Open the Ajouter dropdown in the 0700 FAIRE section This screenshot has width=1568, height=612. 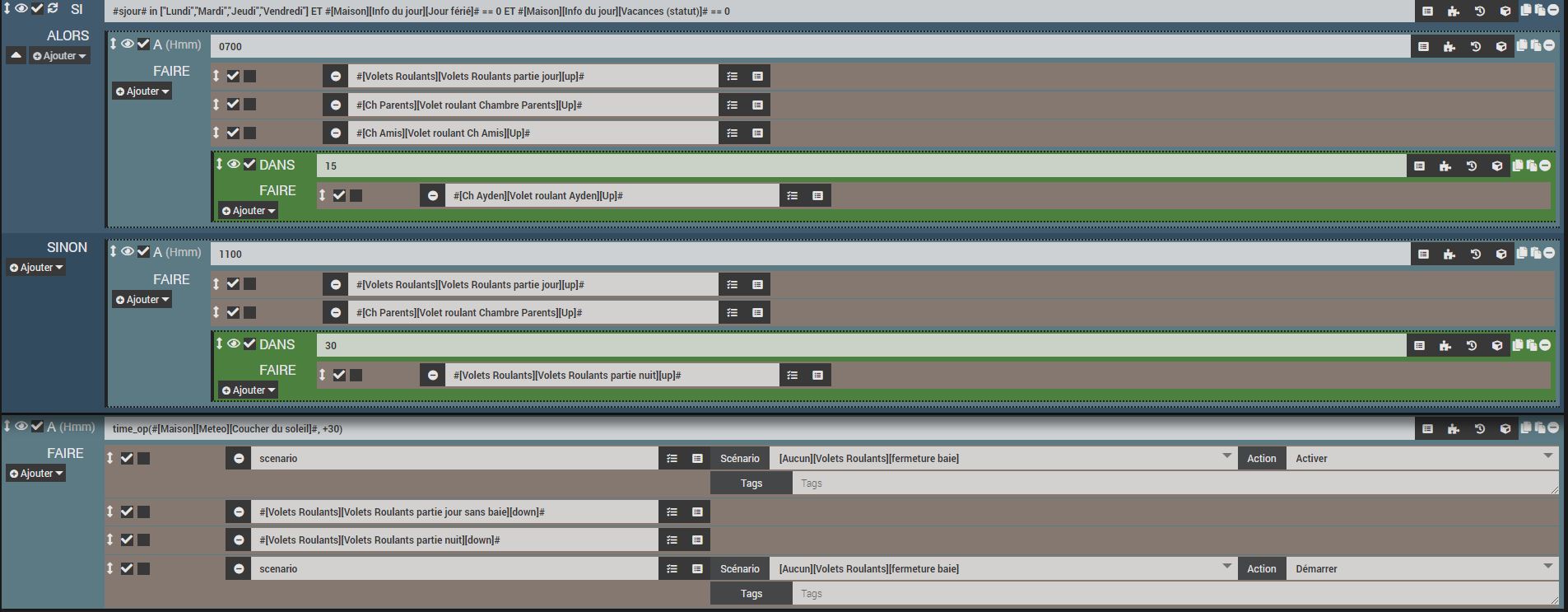coord(142,91)
